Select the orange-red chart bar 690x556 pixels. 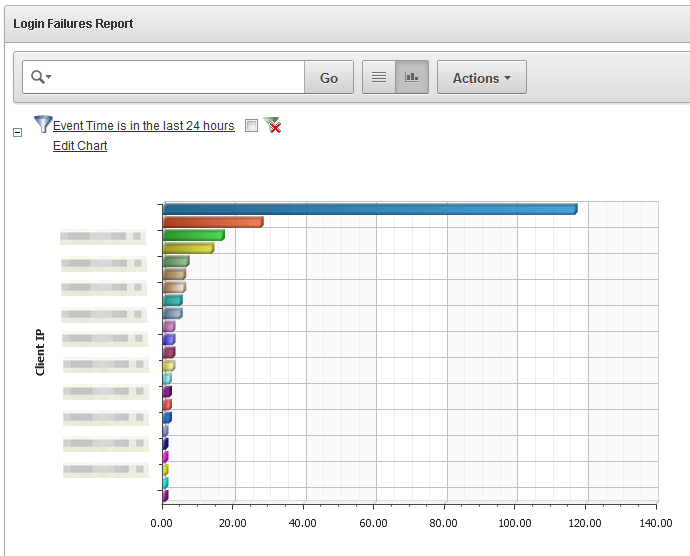(x=213, y=222)
